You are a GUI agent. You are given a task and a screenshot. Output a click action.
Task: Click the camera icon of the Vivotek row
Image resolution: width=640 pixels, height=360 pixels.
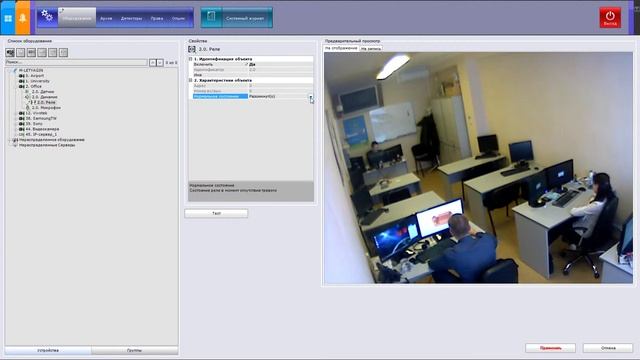(22, 113)
